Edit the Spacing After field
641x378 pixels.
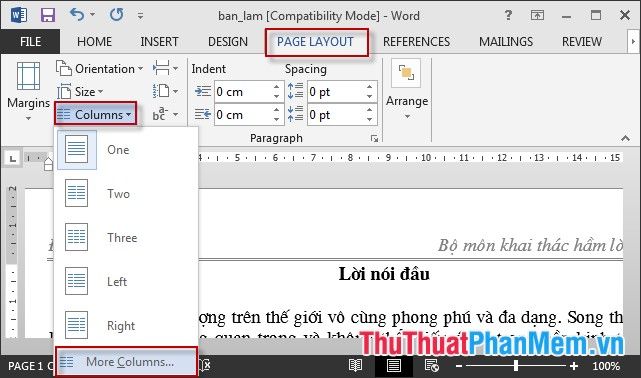336,115
